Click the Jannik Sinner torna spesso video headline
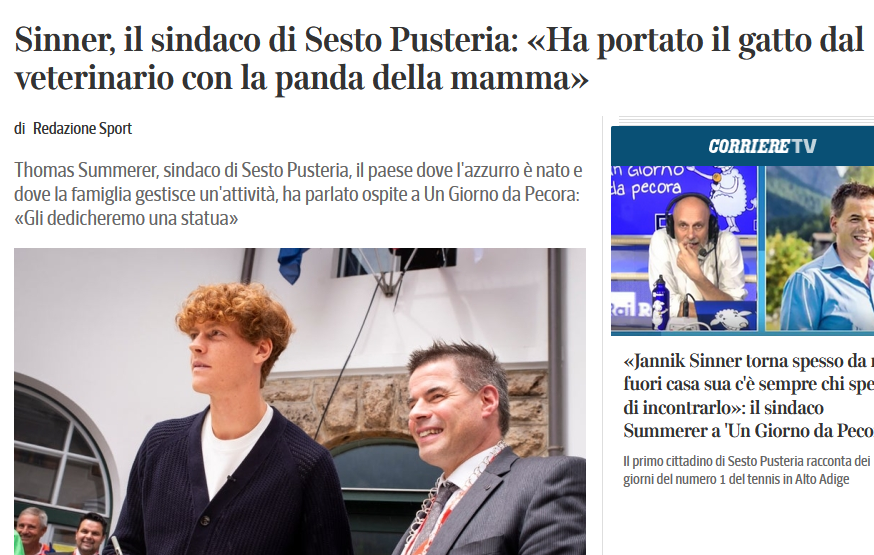Screen dimensions: 874x555 click(749, 396)
